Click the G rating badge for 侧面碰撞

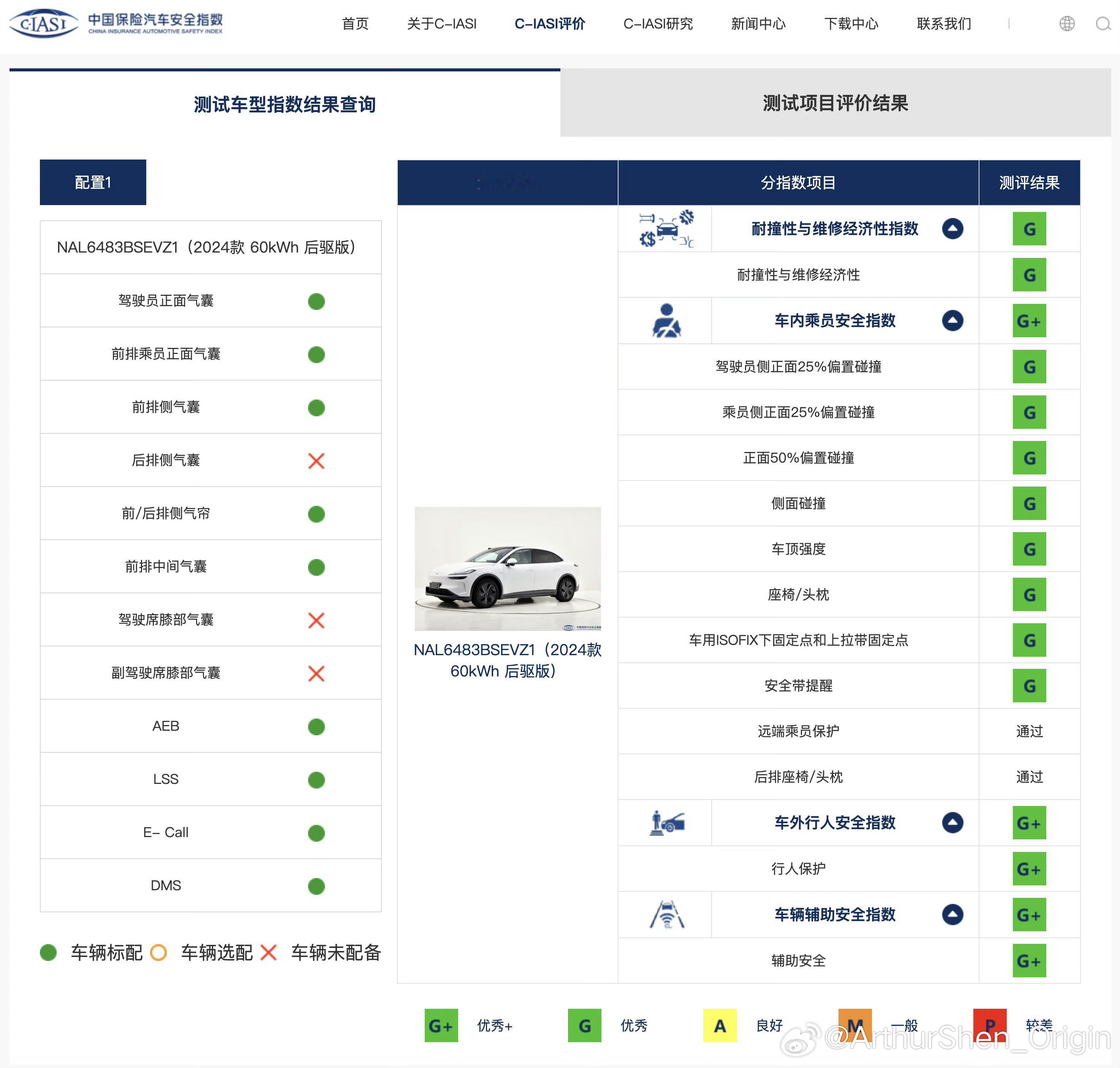point(1029,503)
